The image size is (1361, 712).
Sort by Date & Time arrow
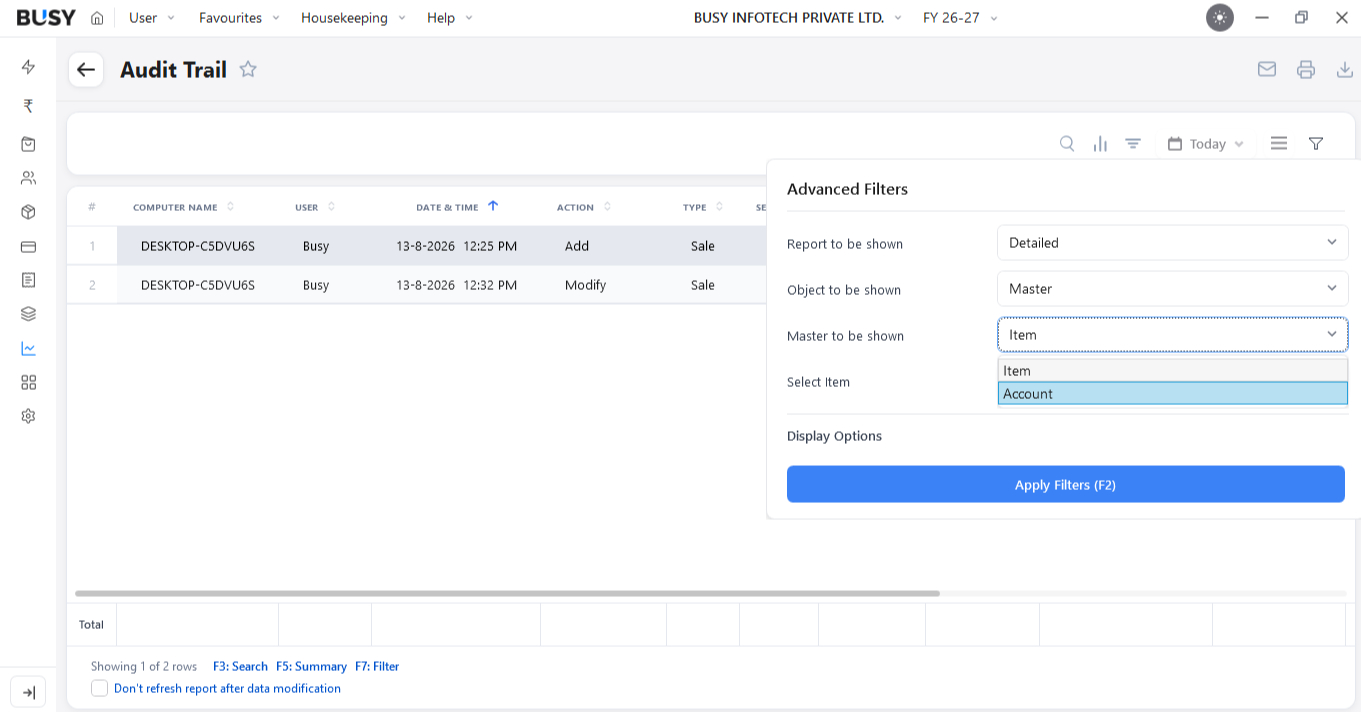(x=493, y=206)
